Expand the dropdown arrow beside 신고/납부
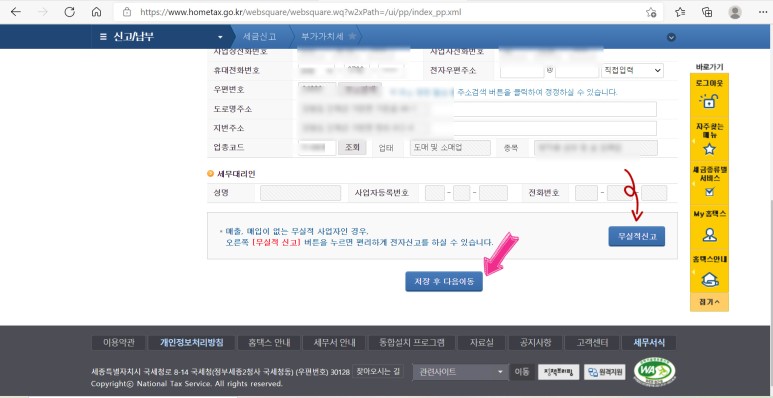The height and width of the screenshot is (398, 773). point(220,37)
